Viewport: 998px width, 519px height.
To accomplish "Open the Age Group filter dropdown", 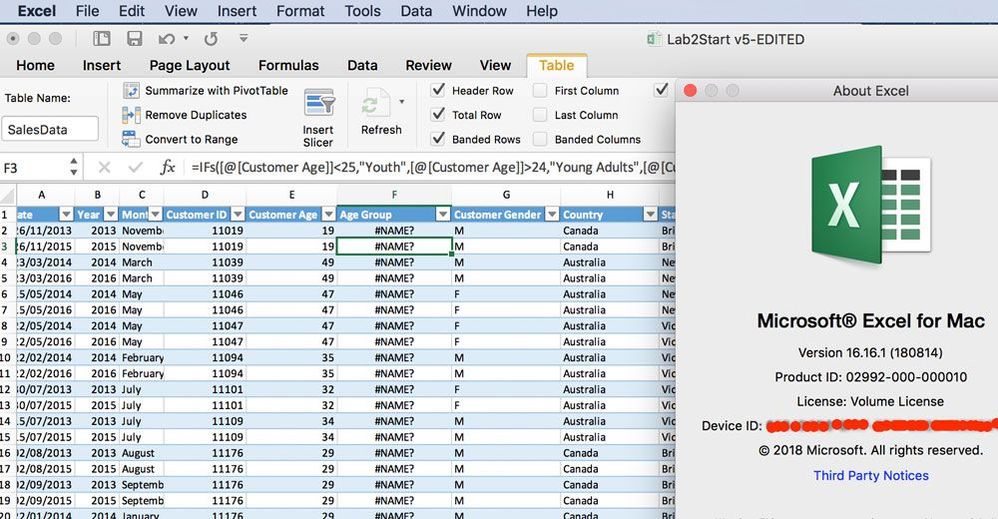I will [x=443, y=215].
